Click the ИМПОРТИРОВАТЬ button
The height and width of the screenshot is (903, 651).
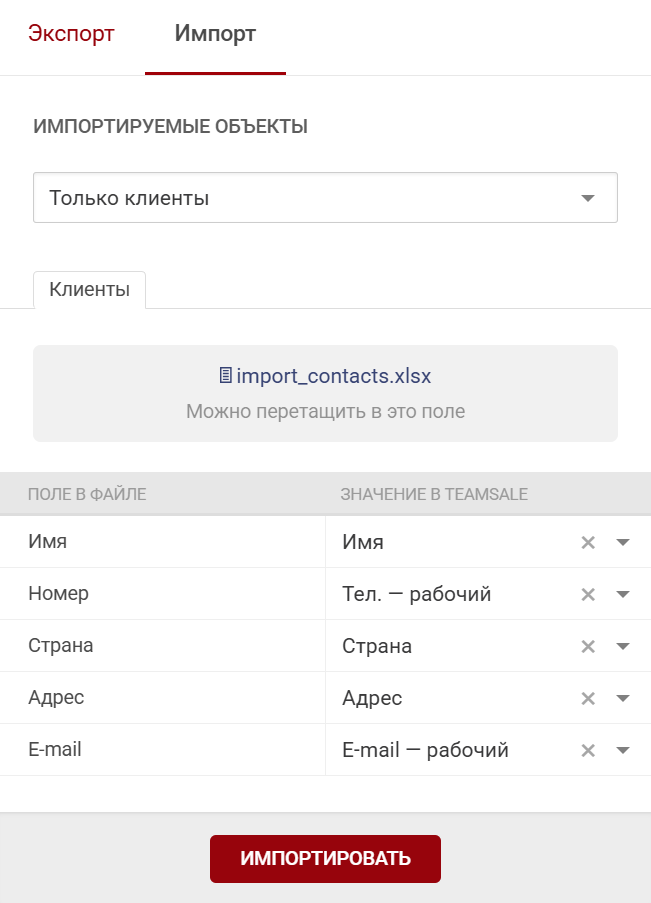coord(326,859)
